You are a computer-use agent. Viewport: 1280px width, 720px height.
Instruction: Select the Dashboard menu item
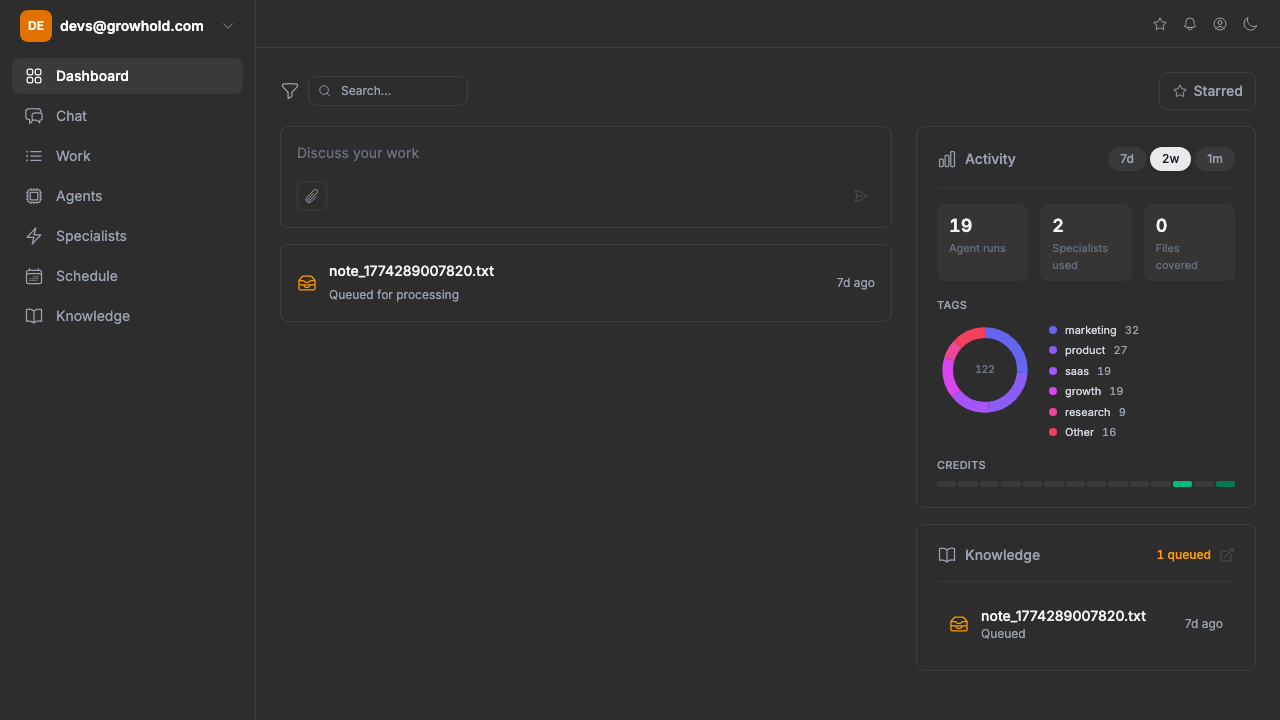(x=92, y=75)
